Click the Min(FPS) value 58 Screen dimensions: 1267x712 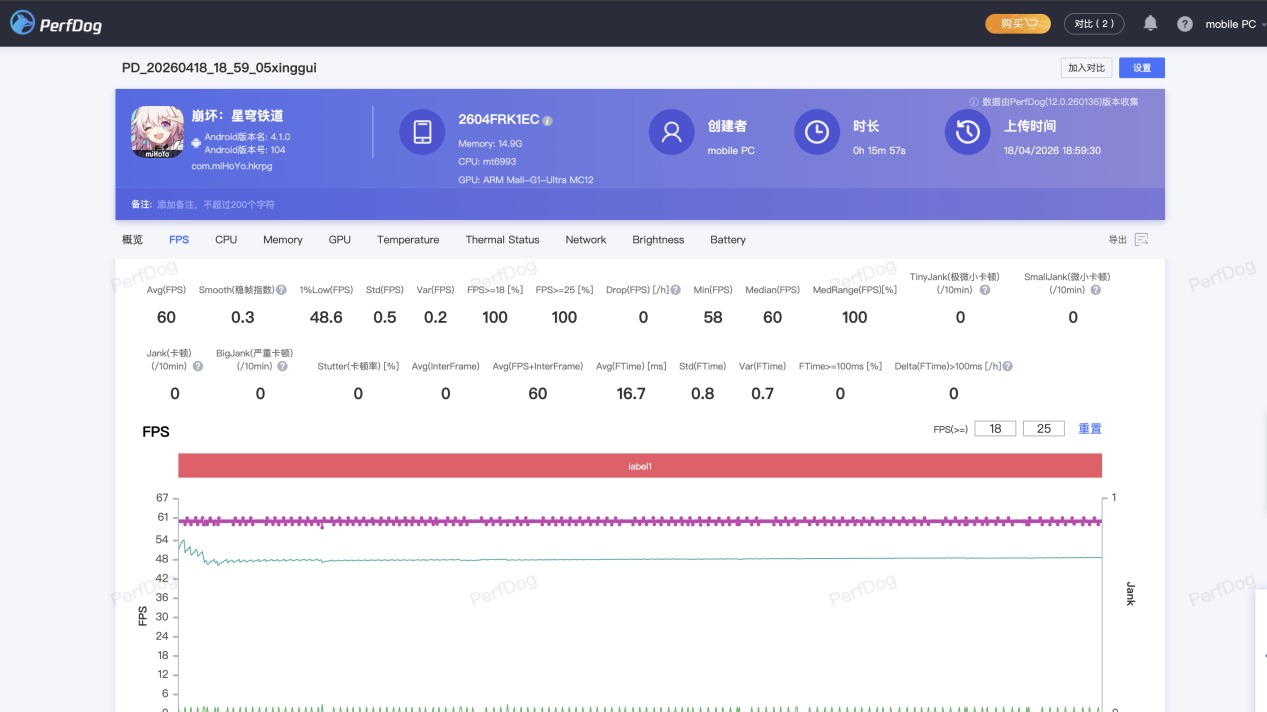713,317
